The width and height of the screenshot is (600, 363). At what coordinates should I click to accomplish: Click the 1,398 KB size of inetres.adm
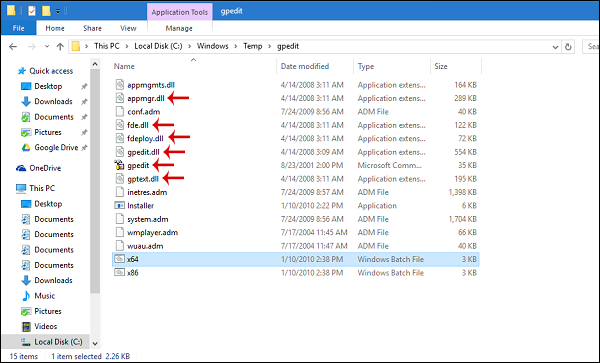click(x=463, y=192)
